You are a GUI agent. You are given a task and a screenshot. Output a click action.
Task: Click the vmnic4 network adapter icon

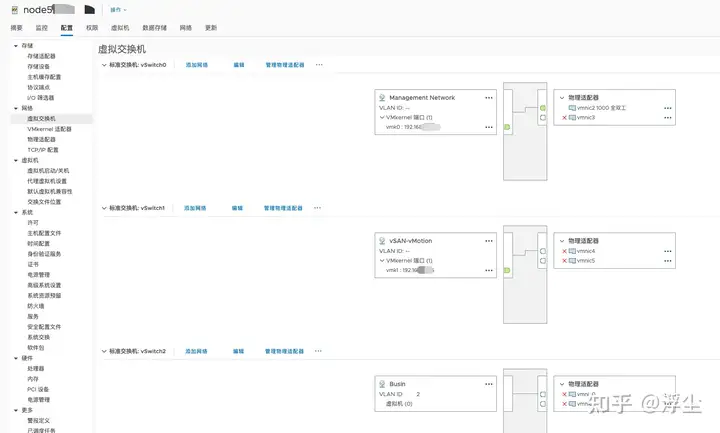572,251
